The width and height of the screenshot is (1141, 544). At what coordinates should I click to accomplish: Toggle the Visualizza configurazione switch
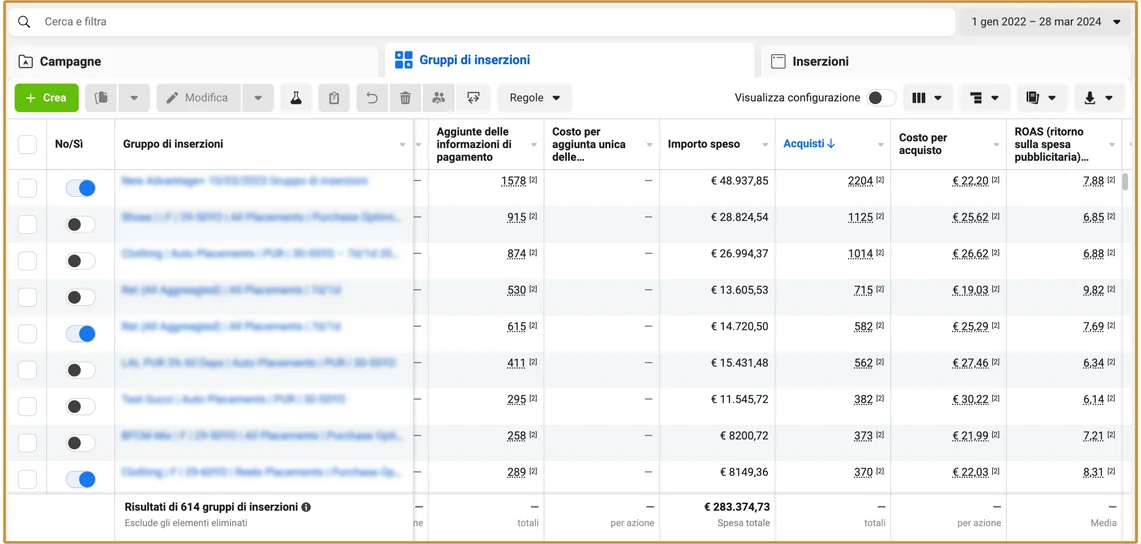pyautogui.click(x=881, y=97)
